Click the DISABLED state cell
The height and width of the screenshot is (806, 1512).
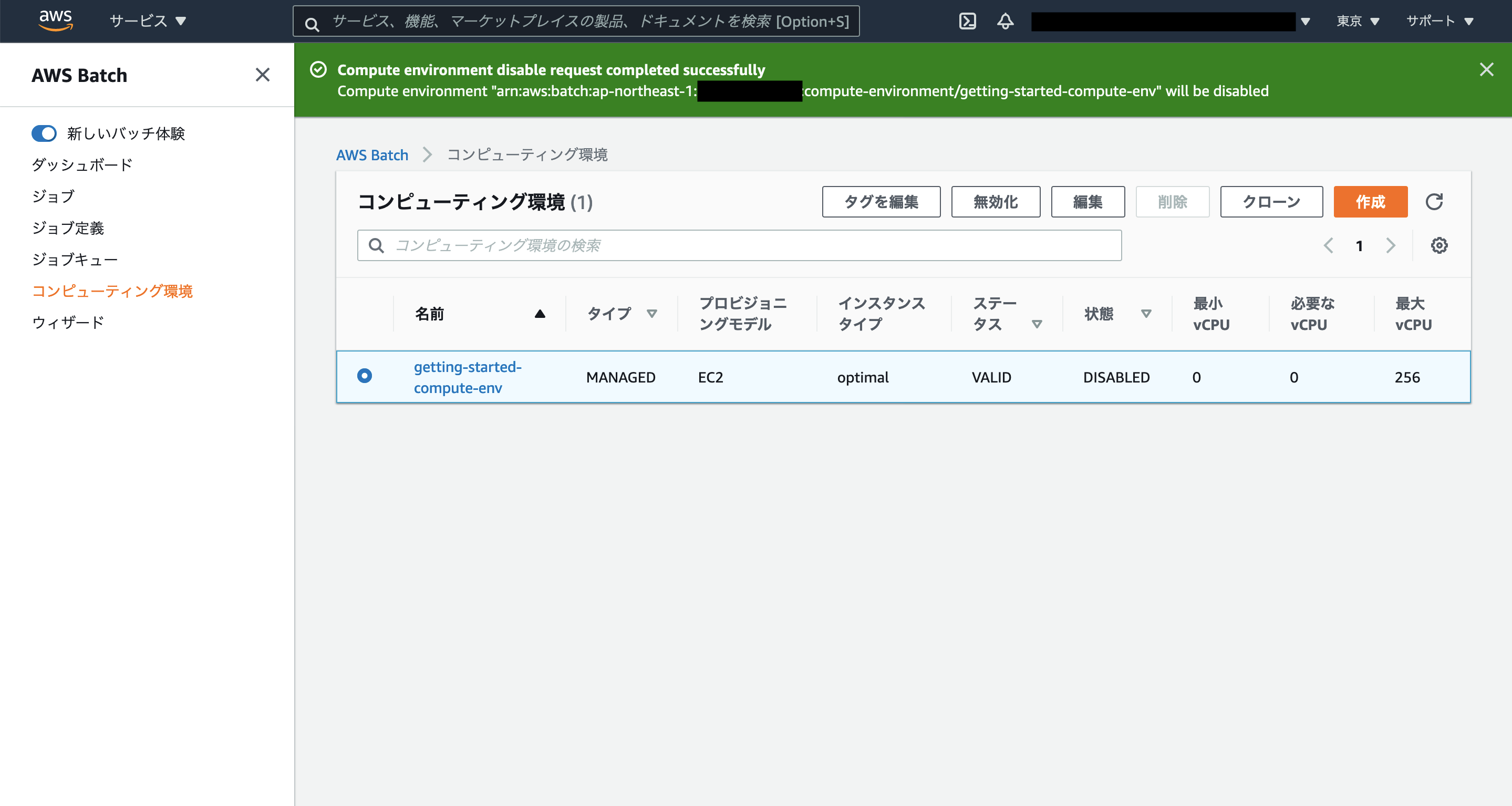click(1116, 377)
